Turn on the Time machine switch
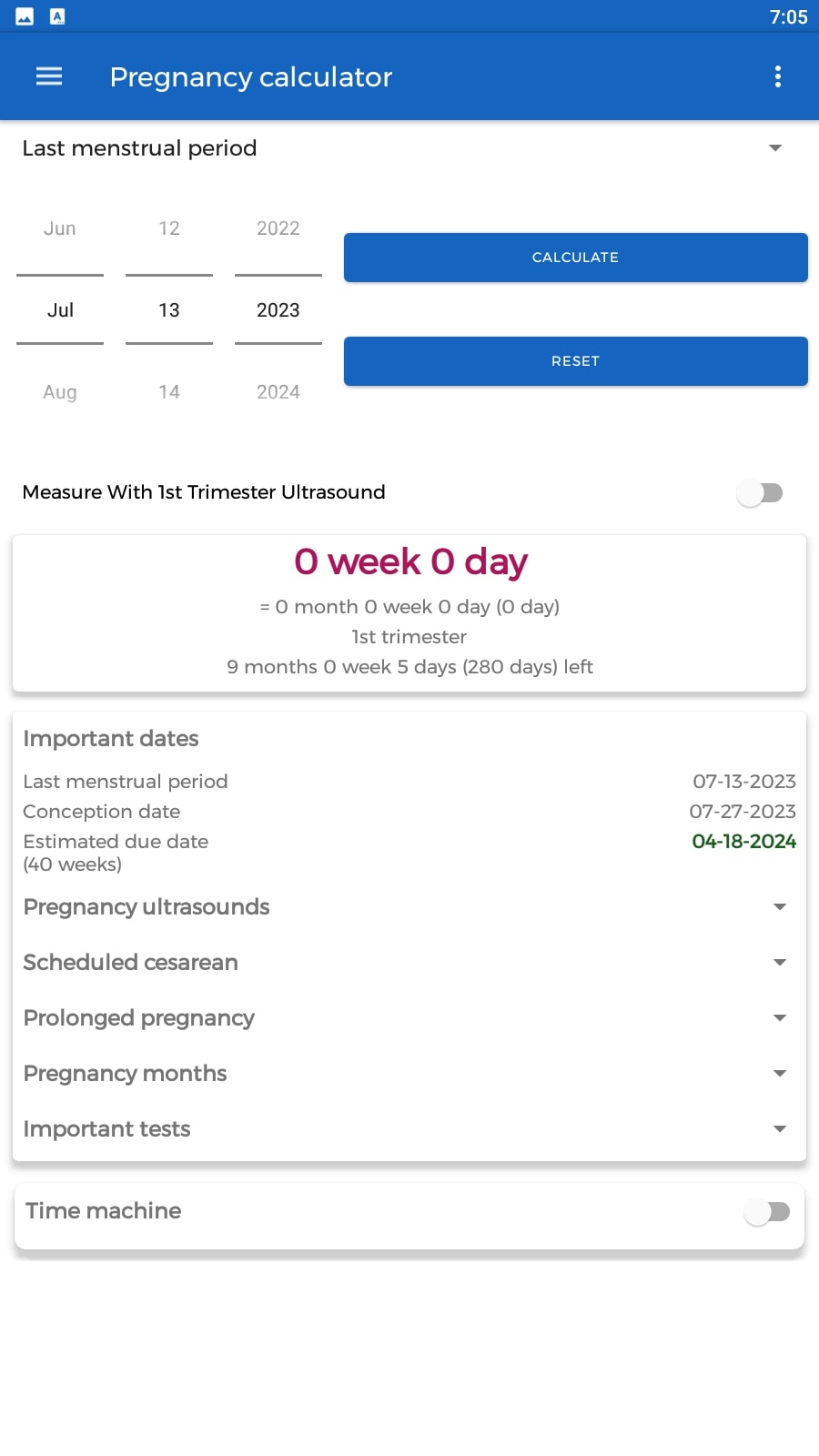 (767, 1212)
